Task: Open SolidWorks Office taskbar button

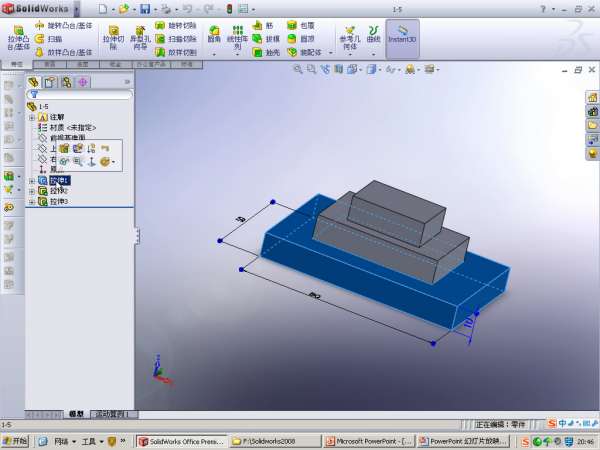Action: (x=182, y=441)
